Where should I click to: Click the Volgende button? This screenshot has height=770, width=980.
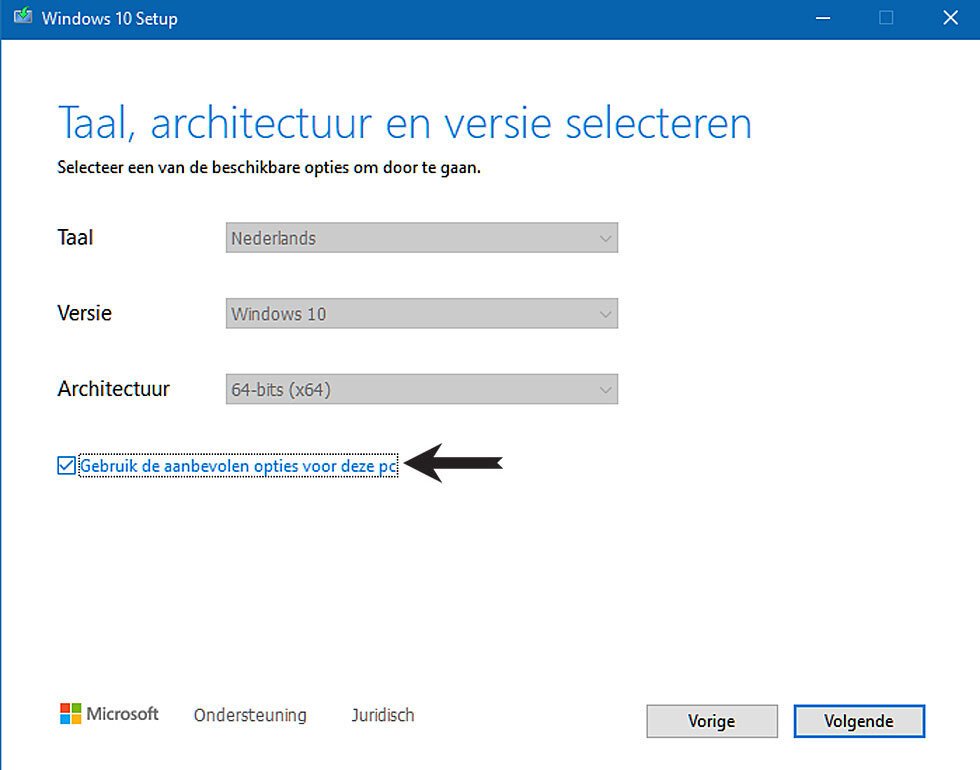[x=859, y=721]
